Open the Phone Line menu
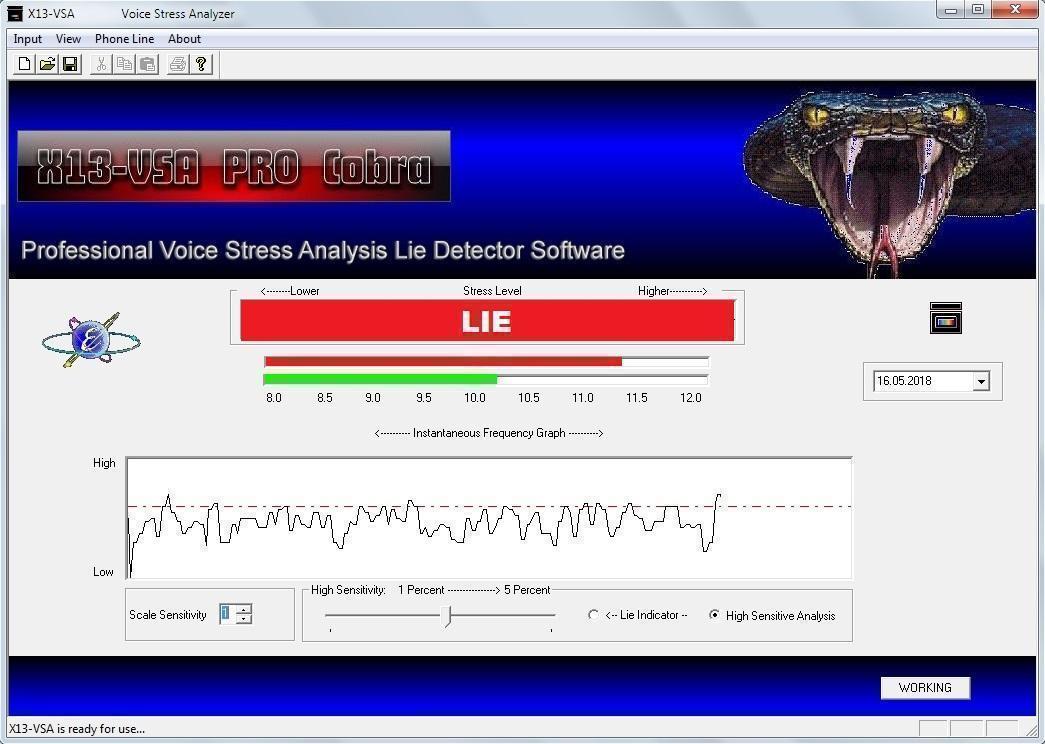This screenshot has width=1045, height=744. click(x=124, y=39)
